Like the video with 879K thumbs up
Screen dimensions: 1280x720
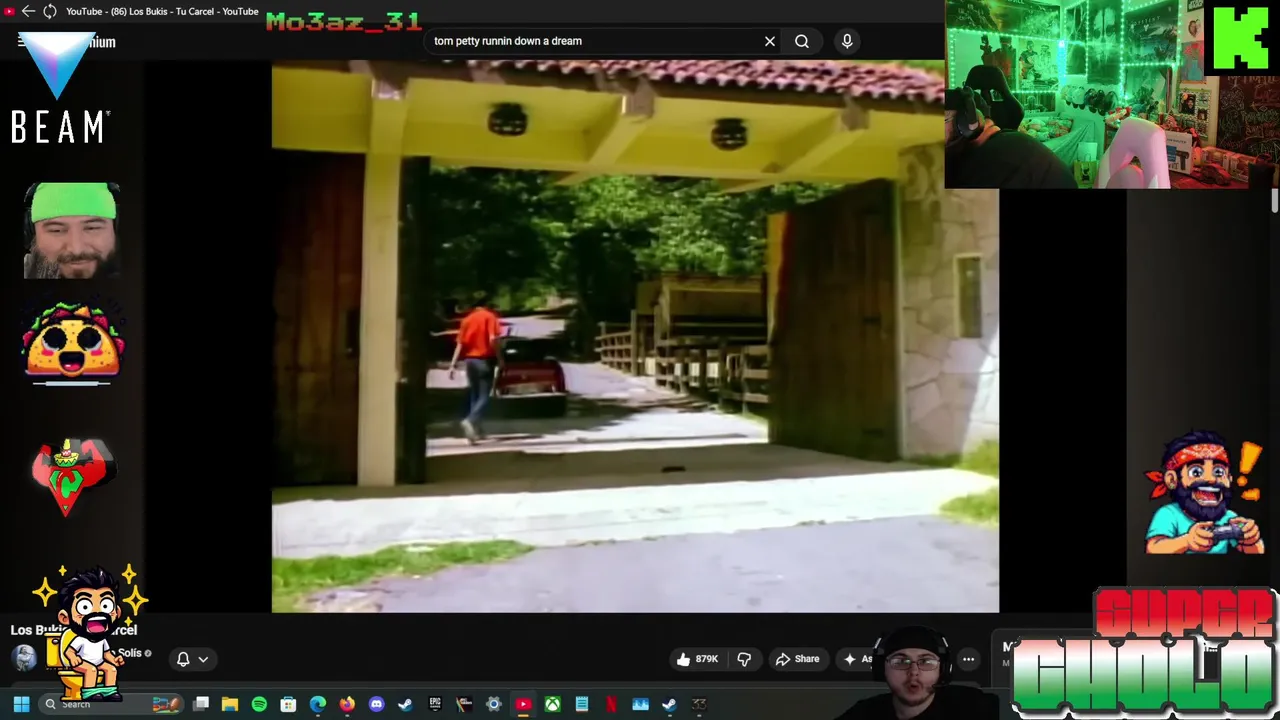click(698, 659)
